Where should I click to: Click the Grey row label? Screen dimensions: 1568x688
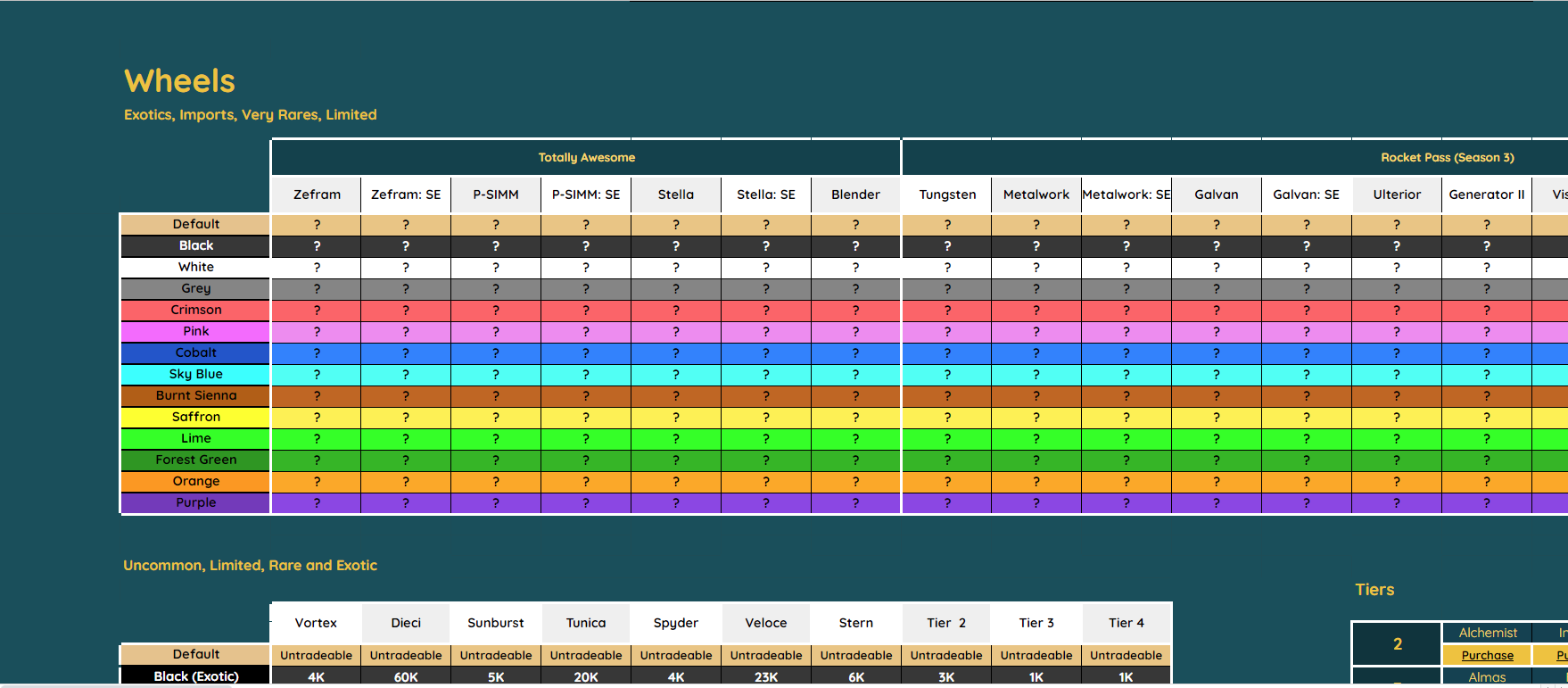(x=195, y=288)
